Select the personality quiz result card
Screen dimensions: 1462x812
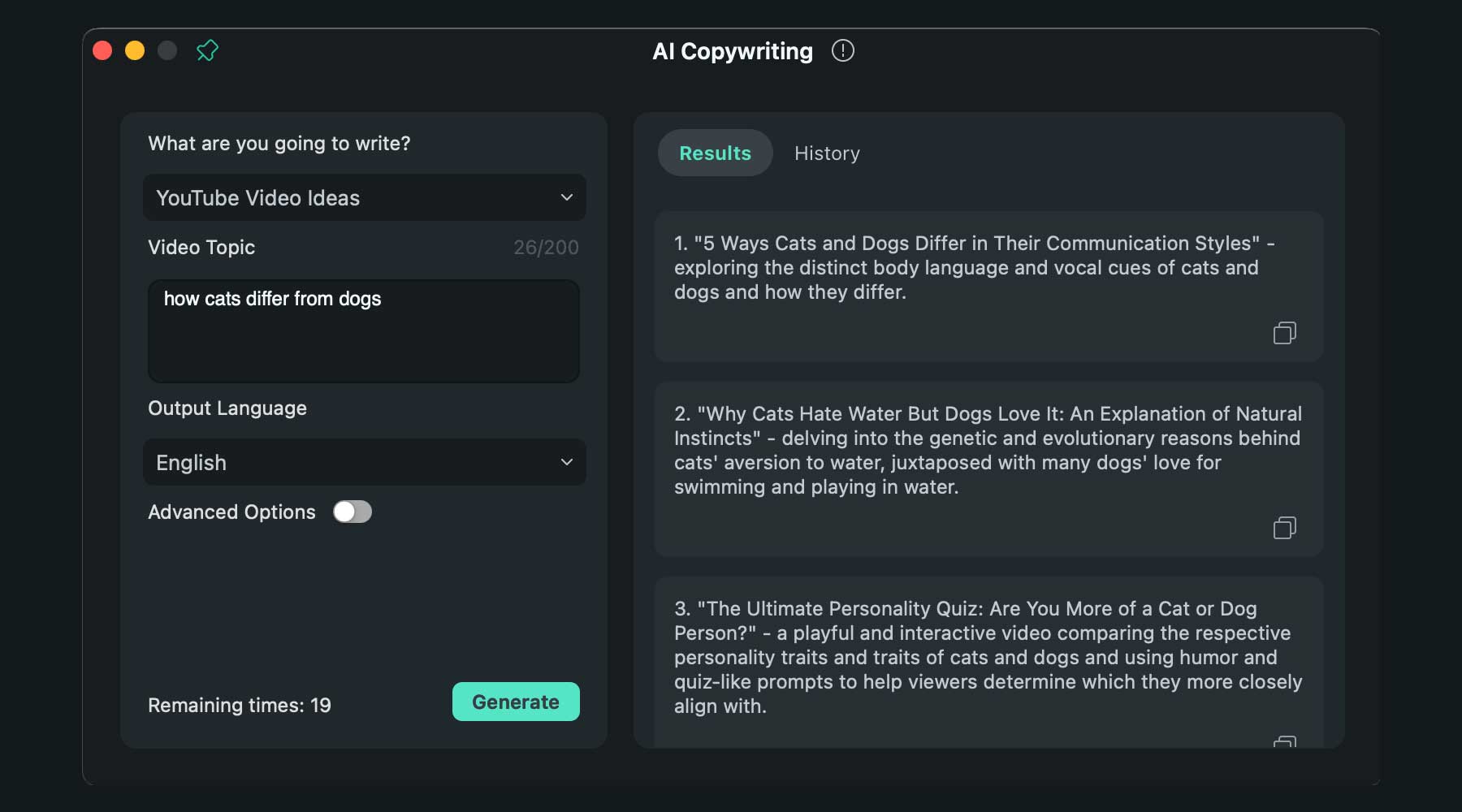tap(988, 658)
